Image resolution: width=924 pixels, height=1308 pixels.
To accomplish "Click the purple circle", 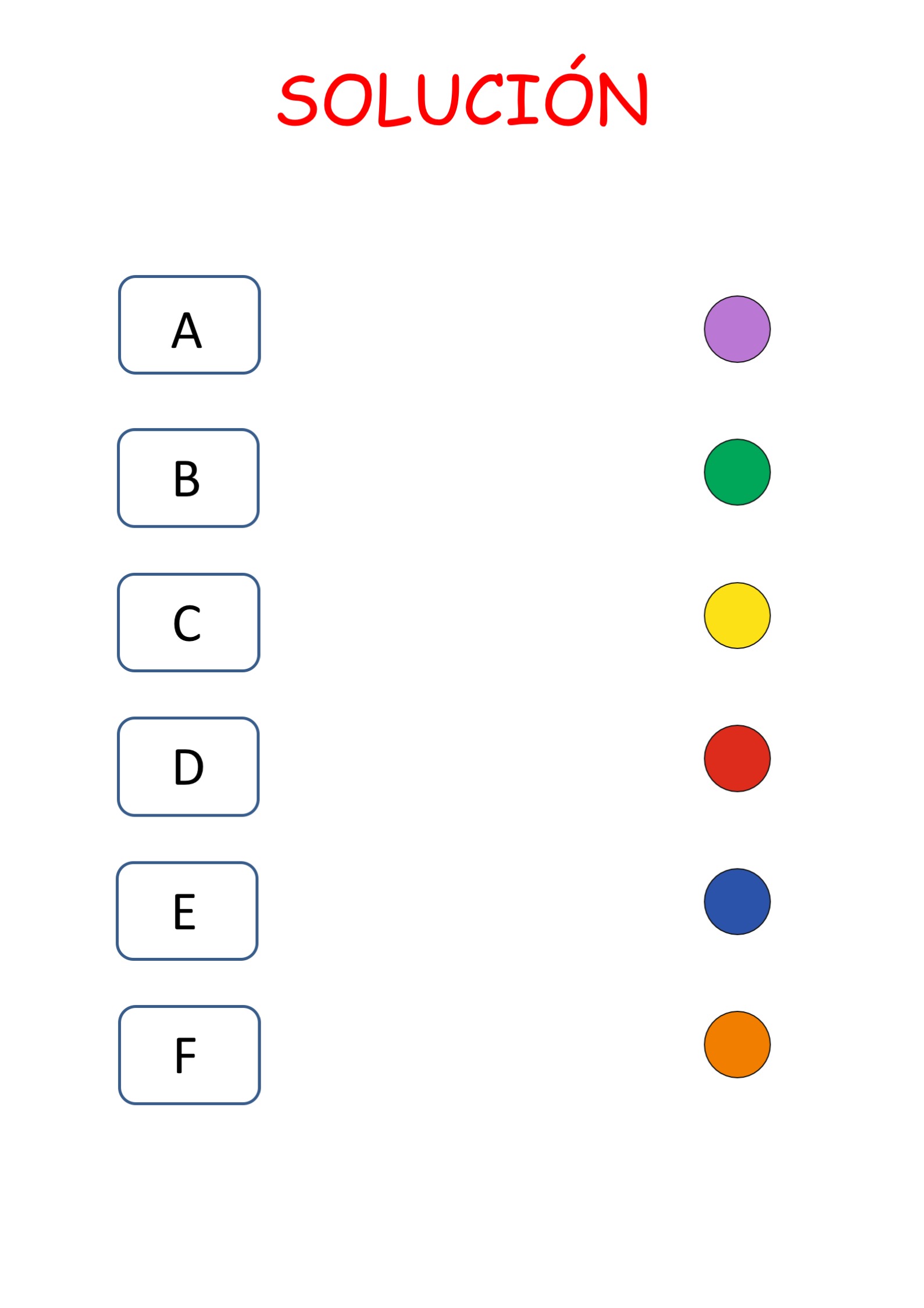I will coord(737,329).
